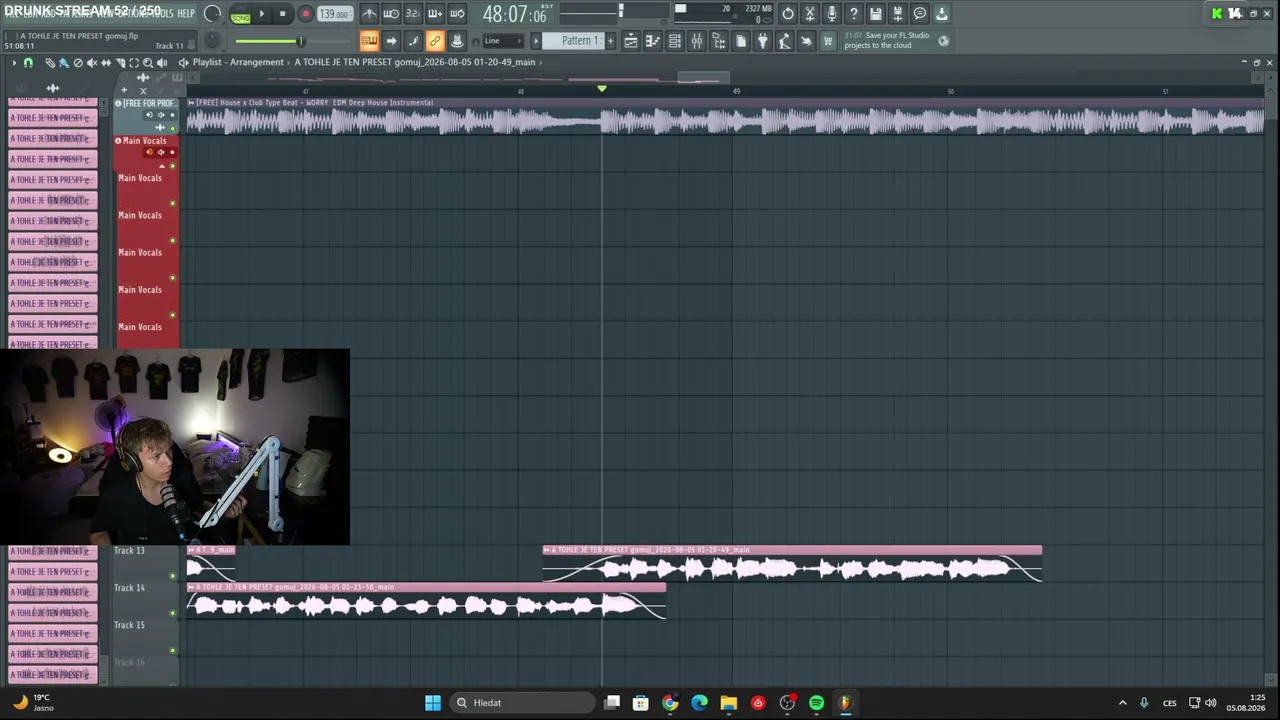The image size is (1280, 720).
Task: Open the Mixer icon
Action: (697, 41)
